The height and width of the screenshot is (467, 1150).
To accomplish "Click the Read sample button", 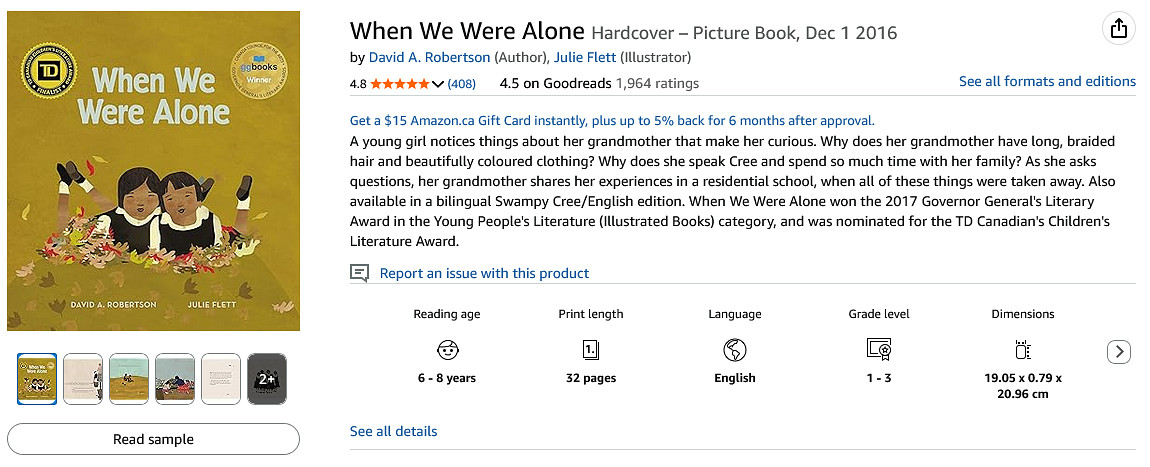I will (x=153, y=439).
